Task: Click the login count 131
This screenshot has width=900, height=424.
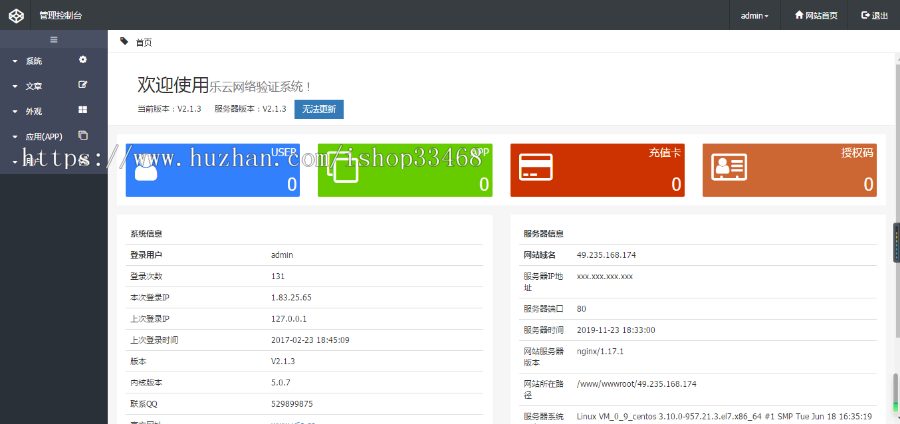Action: [x=277, y=276]
